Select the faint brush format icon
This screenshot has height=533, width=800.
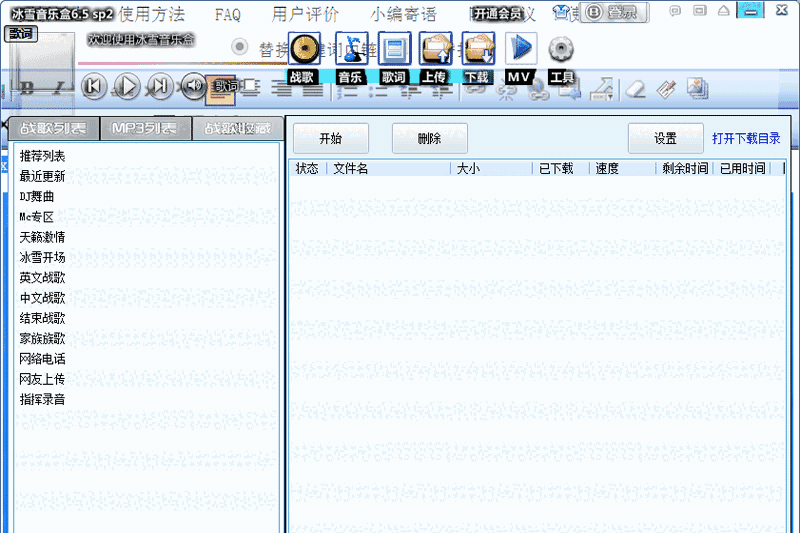click(x=666, y=89)
